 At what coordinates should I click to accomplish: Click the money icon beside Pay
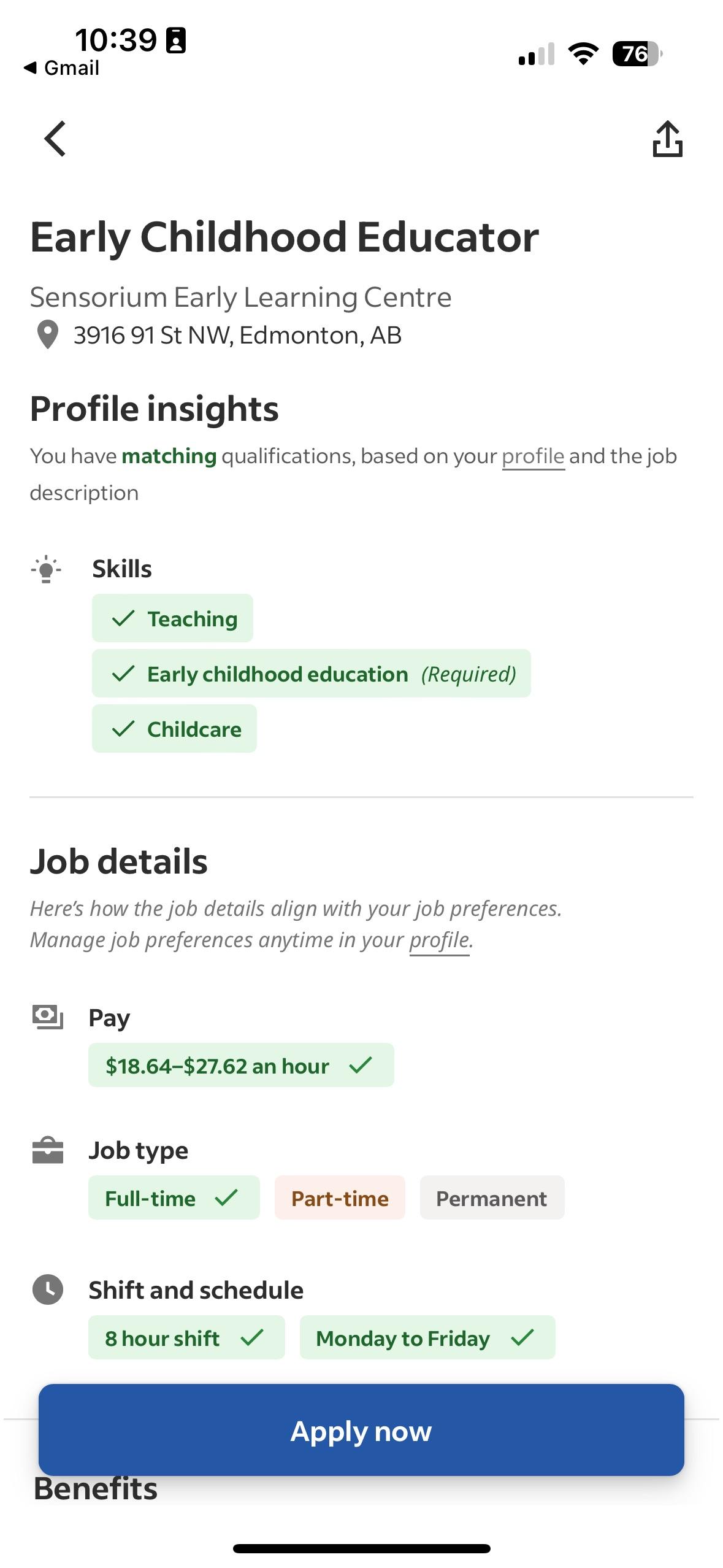pyautogui.click(x=48, y=1017)
